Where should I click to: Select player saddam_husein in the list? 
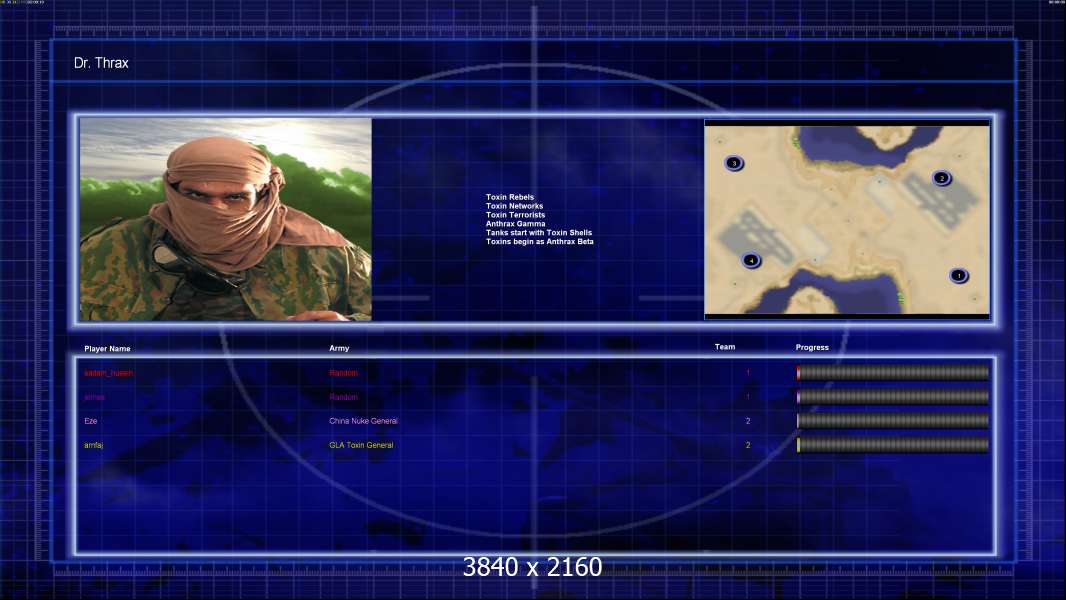[x=109, y=373]
